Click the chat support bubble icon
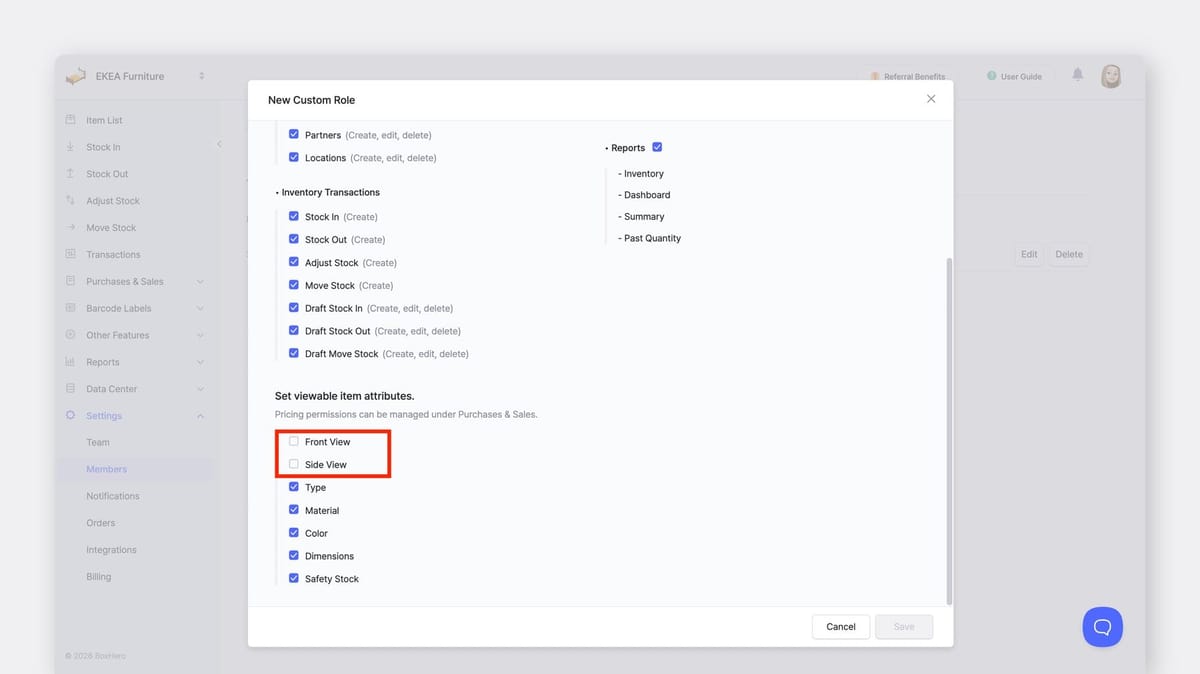1200x674 pixels. [x=1102, y=627]
